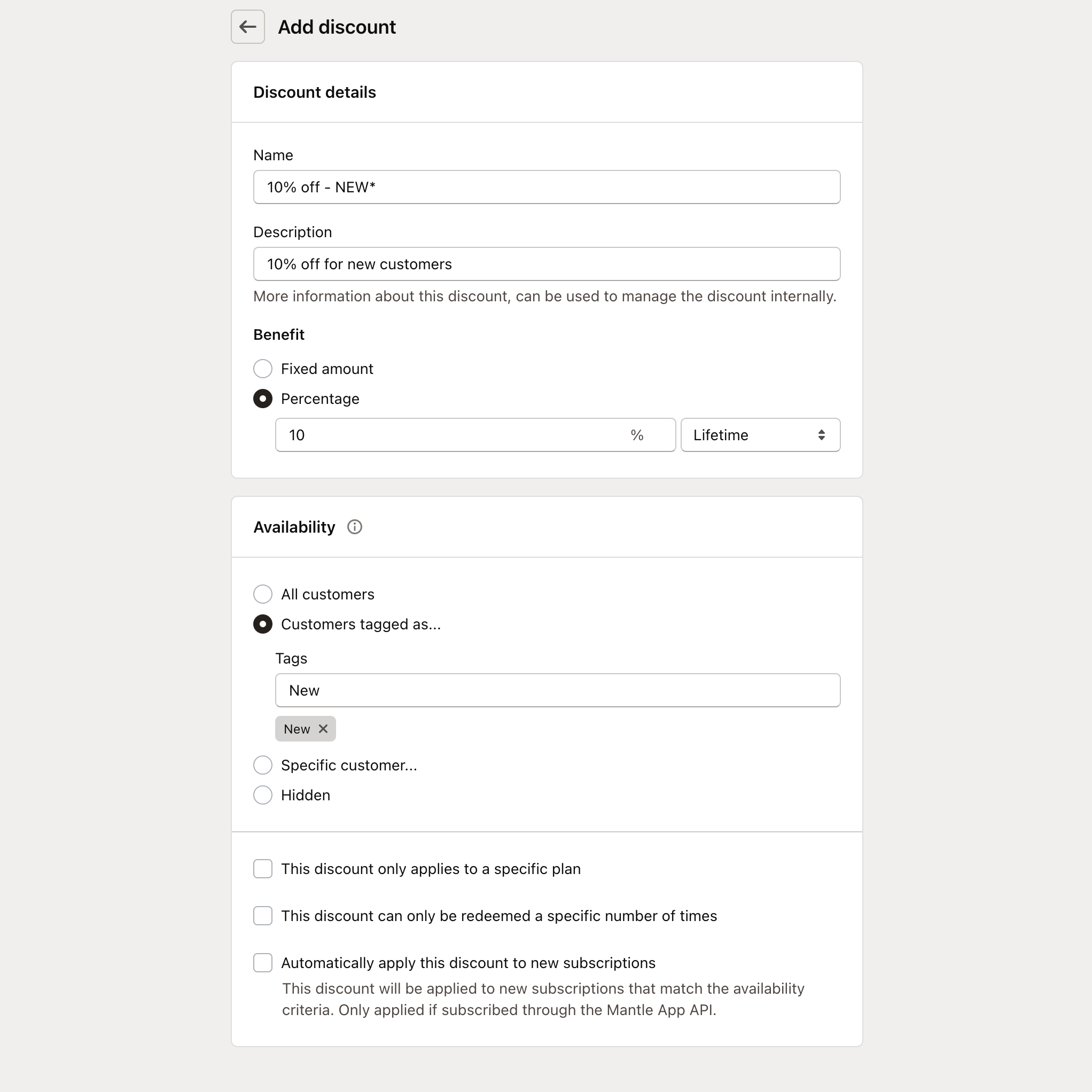Click into the discount Name field
Screen dimensions: 1092x1092
[546, 187]
